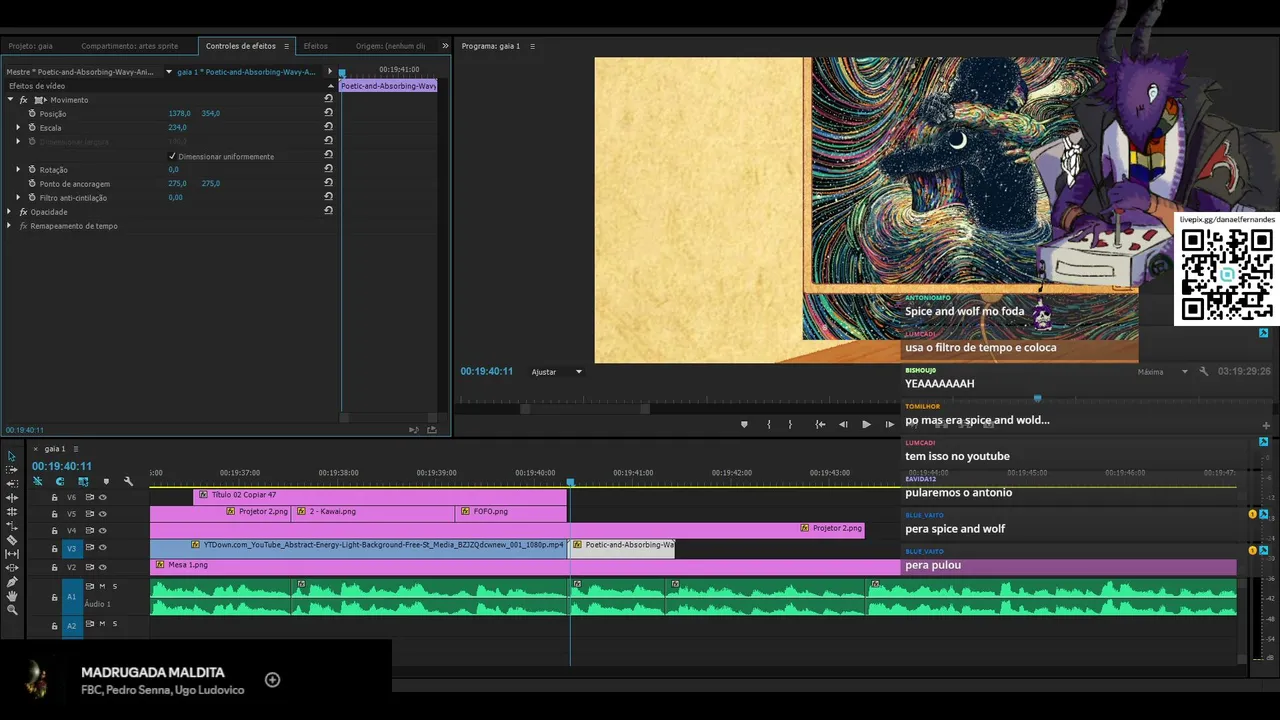Mute audio track A2

point(102,624)
